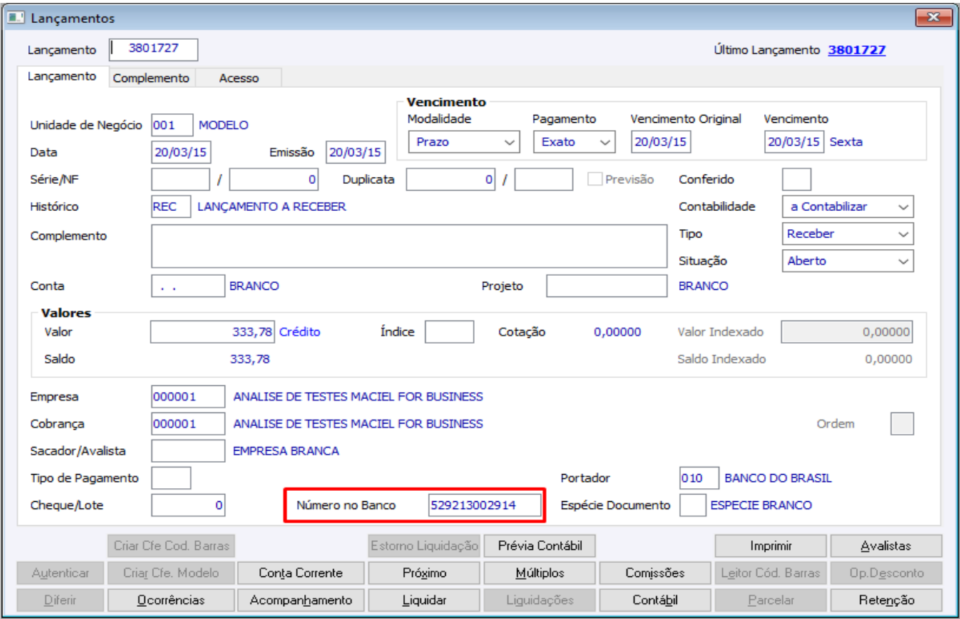The image size is (960, 619).
Task: Click the Sexta weekday label
Action: coord(846,142)
